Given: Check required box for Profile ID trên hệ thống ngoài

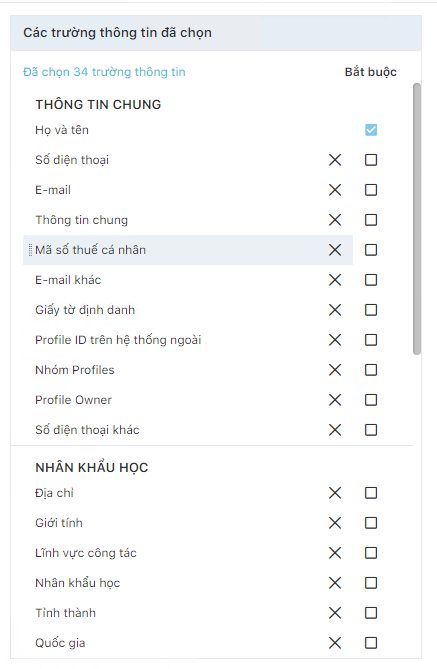Looking at the screenshot, I should tap(371, 340).
